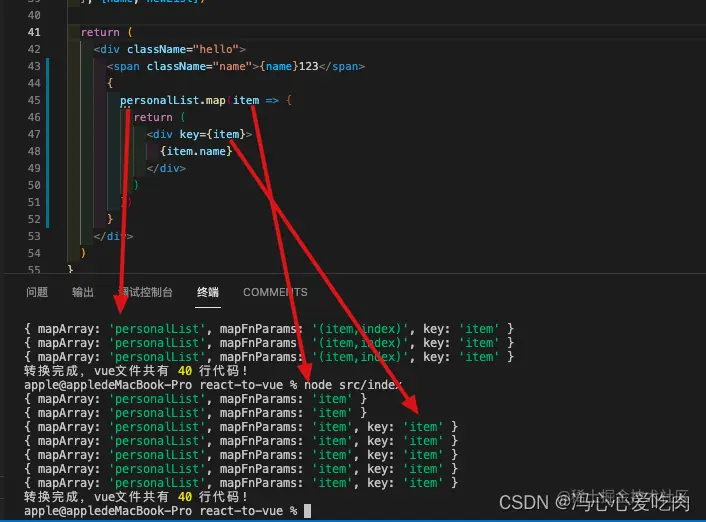The height and width of the screenshot is (522, 706).
Task: Click line number 53 in gutter
Action: [x=34, y=236]
